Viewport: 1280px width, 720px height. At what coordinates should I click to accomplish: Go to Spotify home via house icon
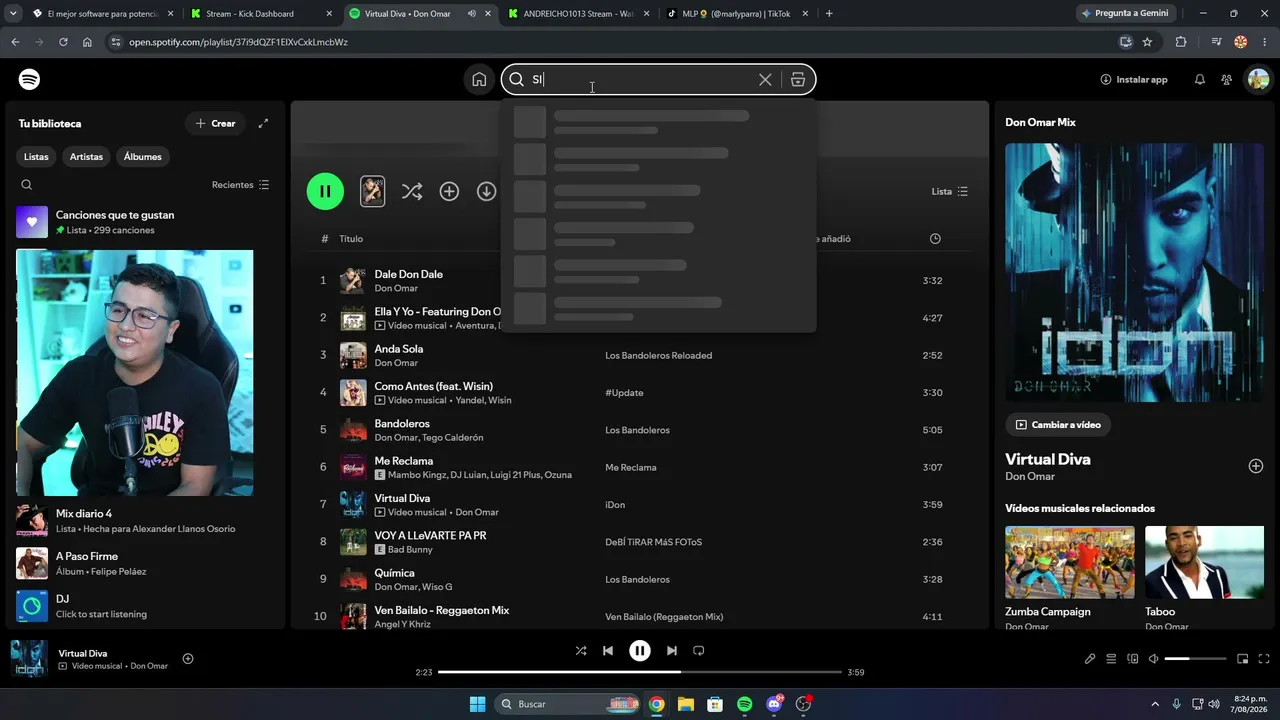click(x=479, y=80)
